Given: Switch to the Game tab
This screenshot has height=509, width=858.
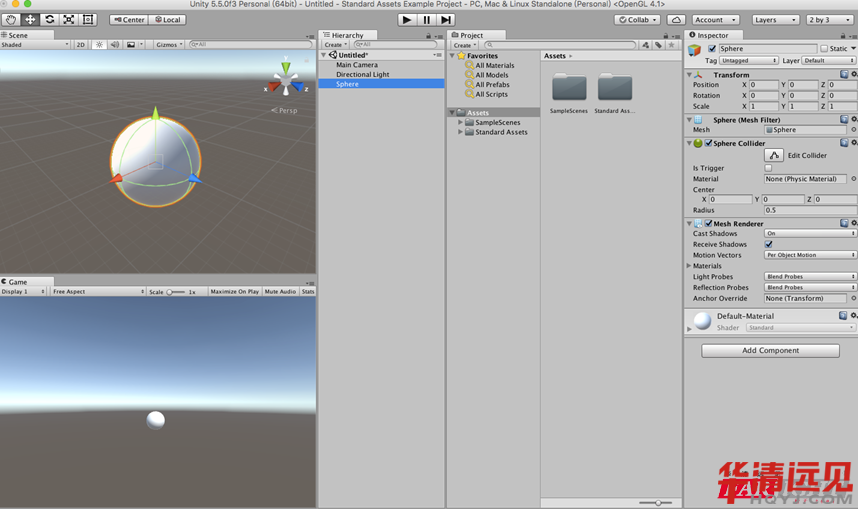Looking at the screenshot, I should (15, 282).
